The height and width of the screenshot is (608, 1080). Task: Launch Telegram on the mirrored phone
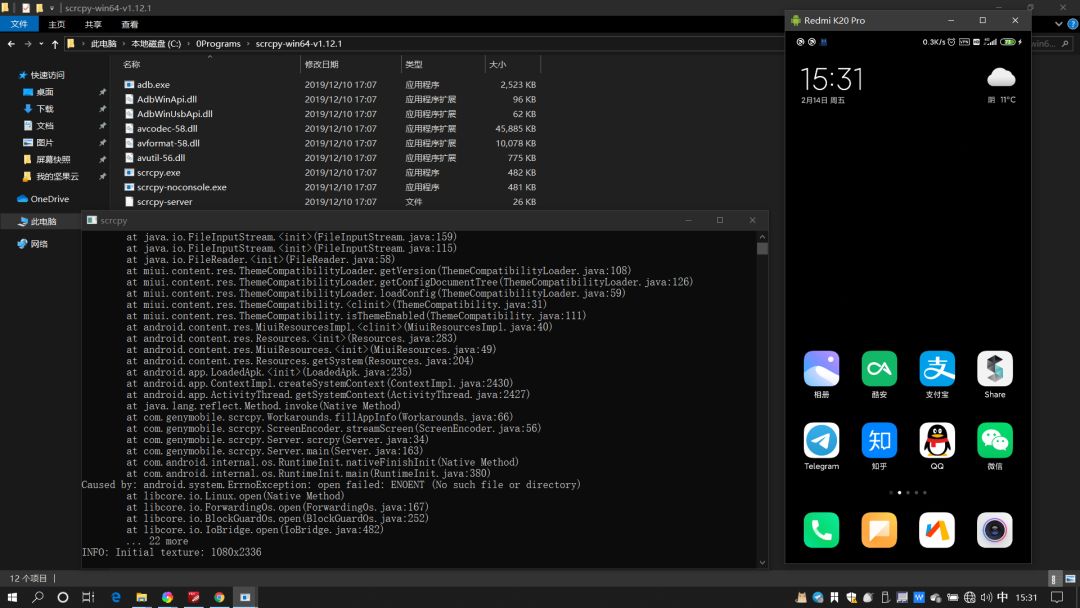821,440
